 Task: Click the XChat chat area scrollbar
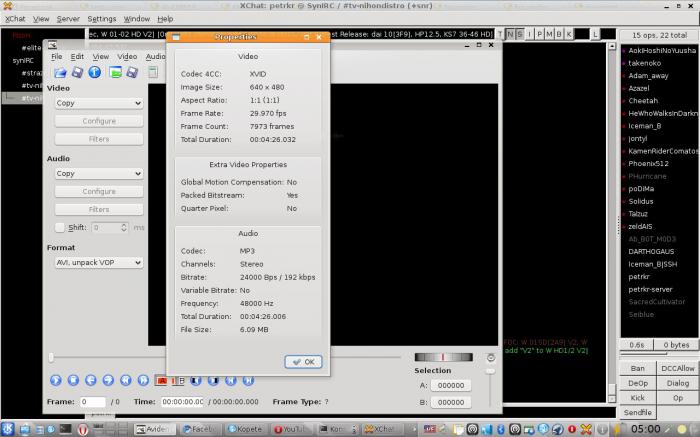[612, 222]
